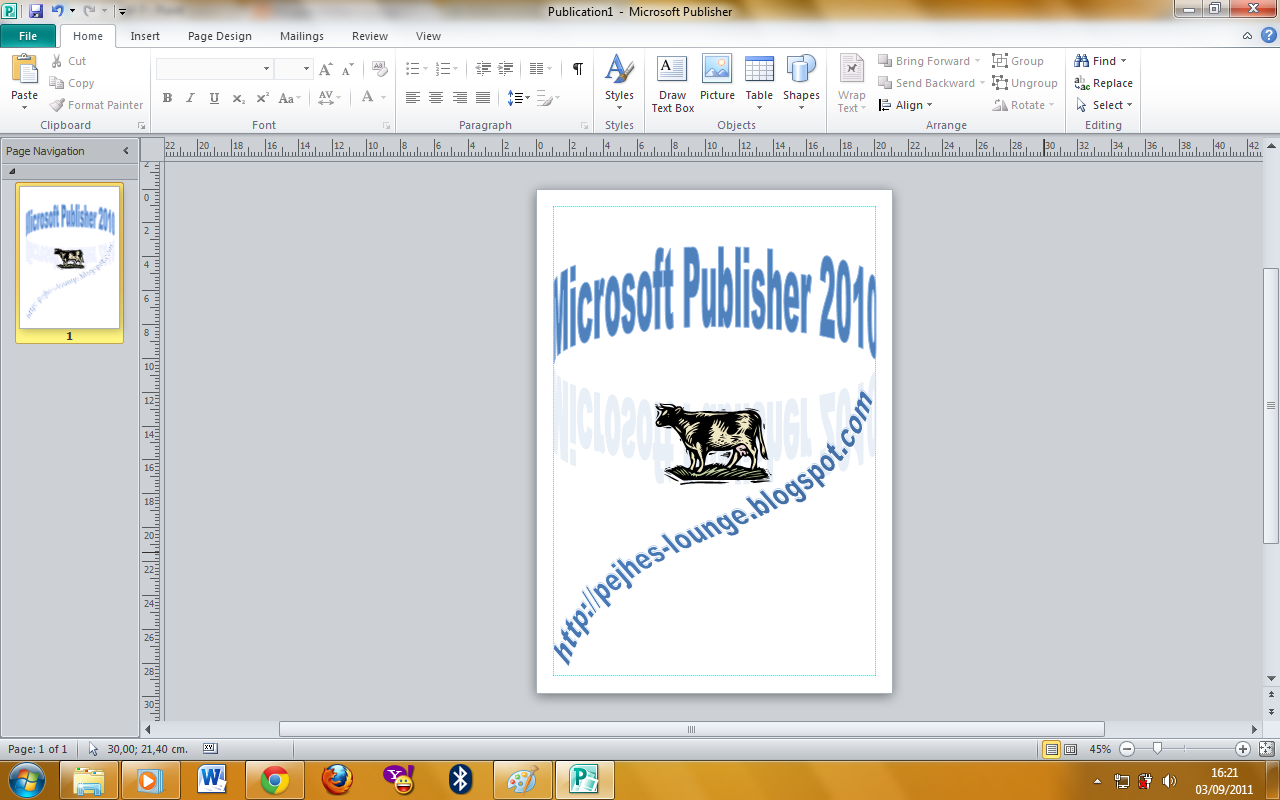Click the Copy button
Screen dimensions: 1280x800
tap(72, 83)
